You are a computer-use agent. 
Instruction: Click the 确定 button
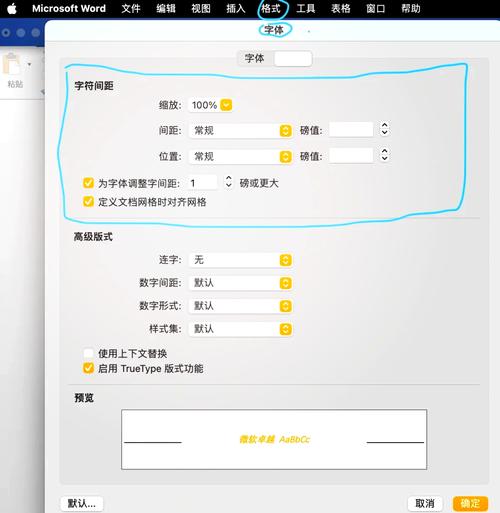coord(470,503)
